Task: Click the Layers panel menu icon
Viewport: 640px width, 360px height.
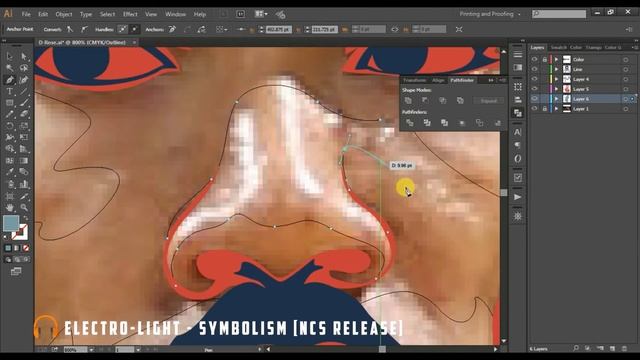Action: click(x=635, y=47)
